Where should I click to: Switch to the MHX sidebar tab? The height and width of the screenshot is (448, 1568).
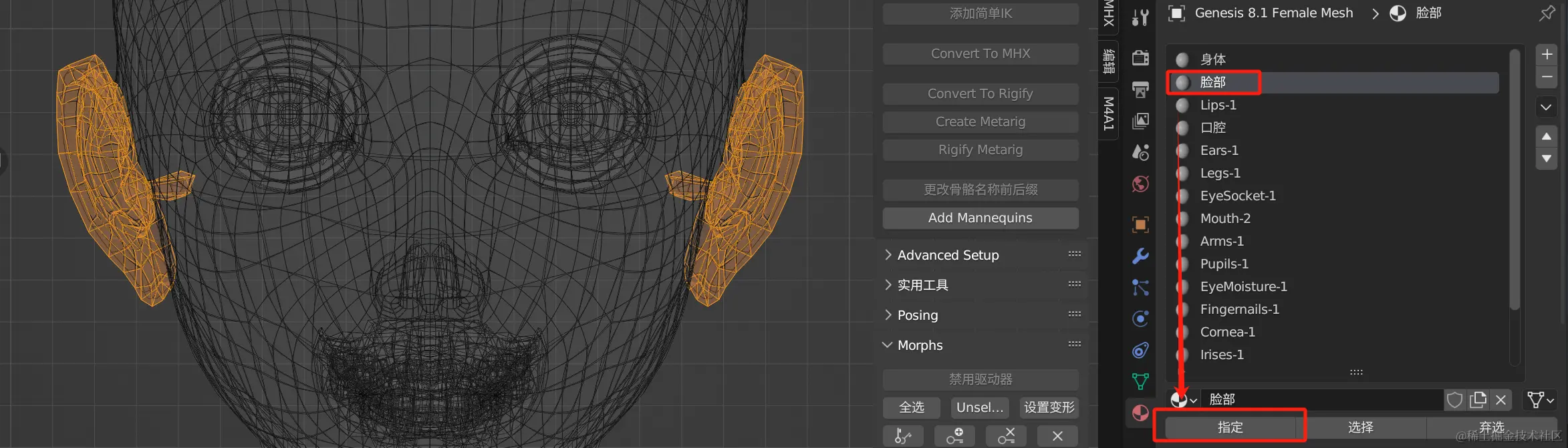click(1109, 13)
